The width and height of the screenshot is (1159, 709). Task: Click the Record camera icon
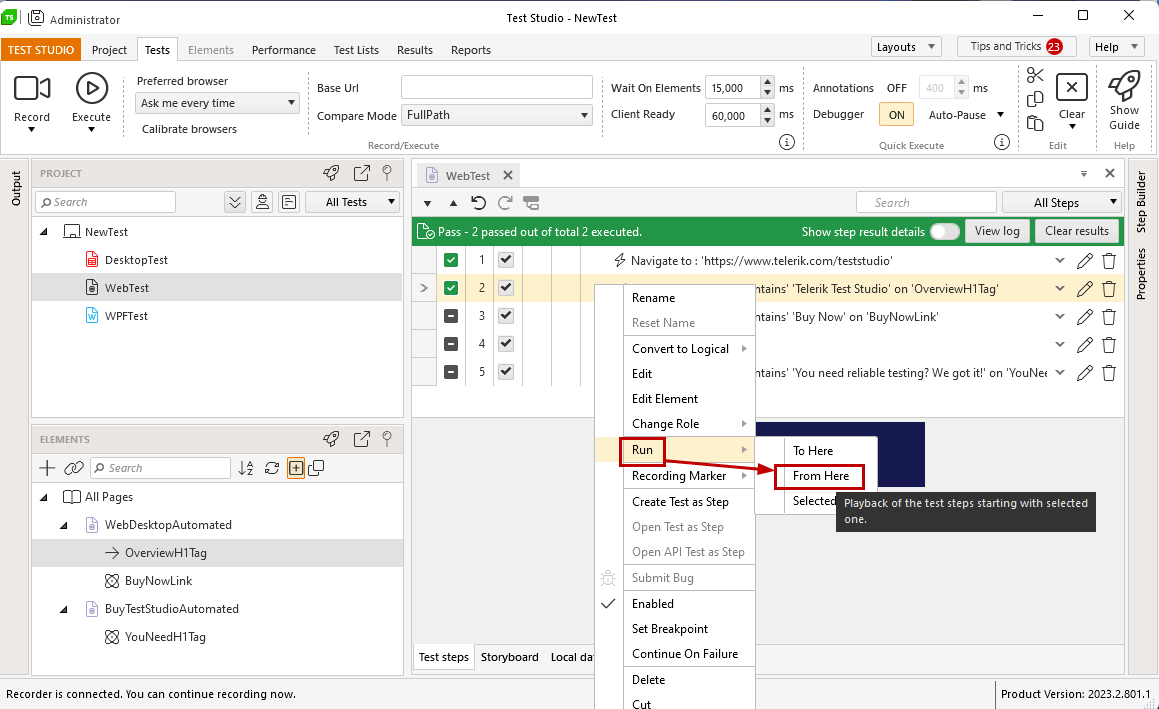pos(32,88)
